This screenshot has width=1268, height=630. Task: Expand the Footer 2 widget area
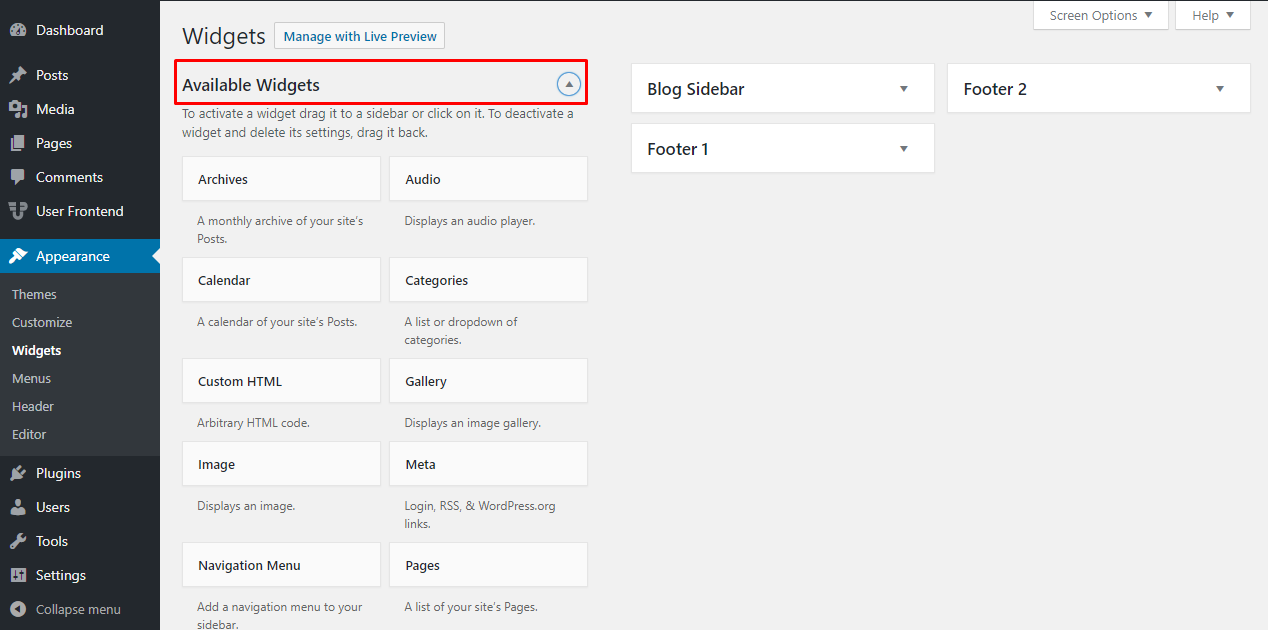1219,88
